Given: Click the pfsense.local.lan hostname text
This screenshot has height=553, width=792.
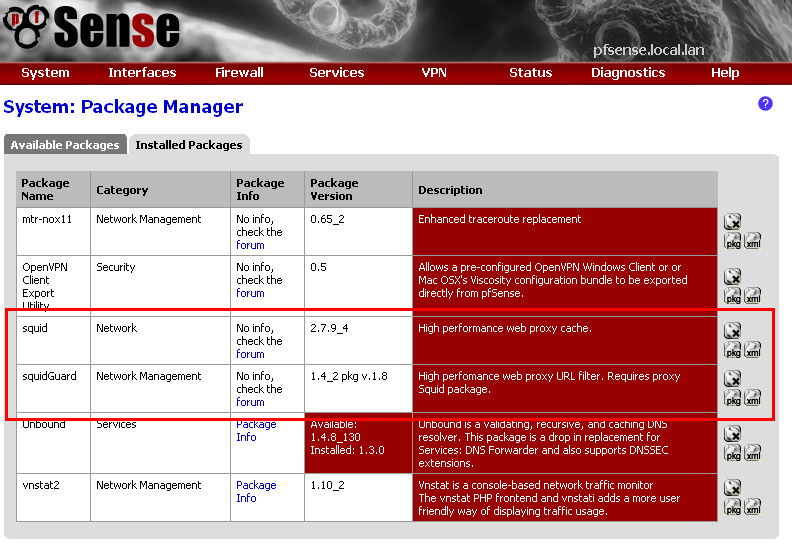Looking at the screenshot, I should [649, 50].
